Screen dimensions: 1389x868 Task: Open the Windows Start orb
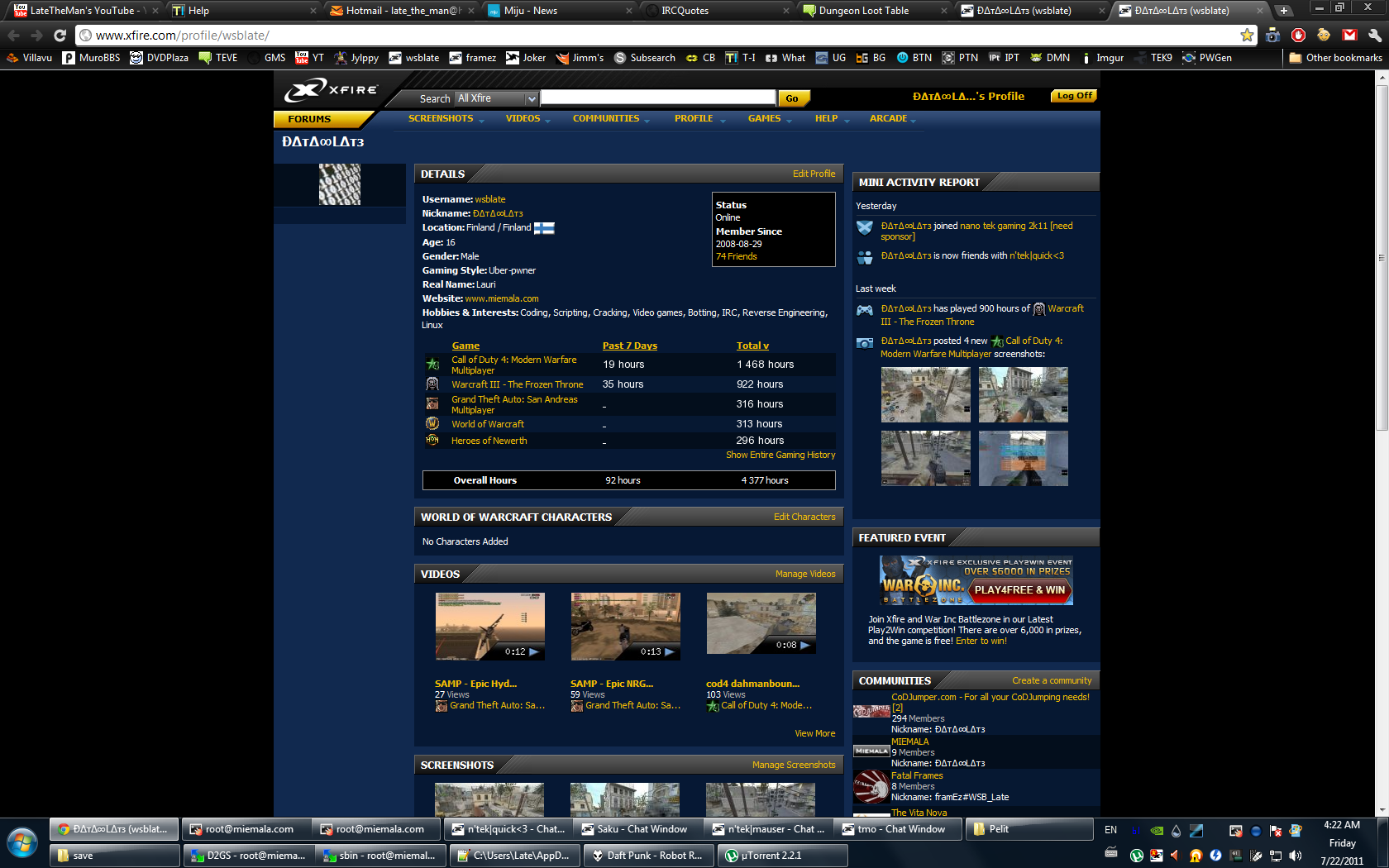(22, 843)
